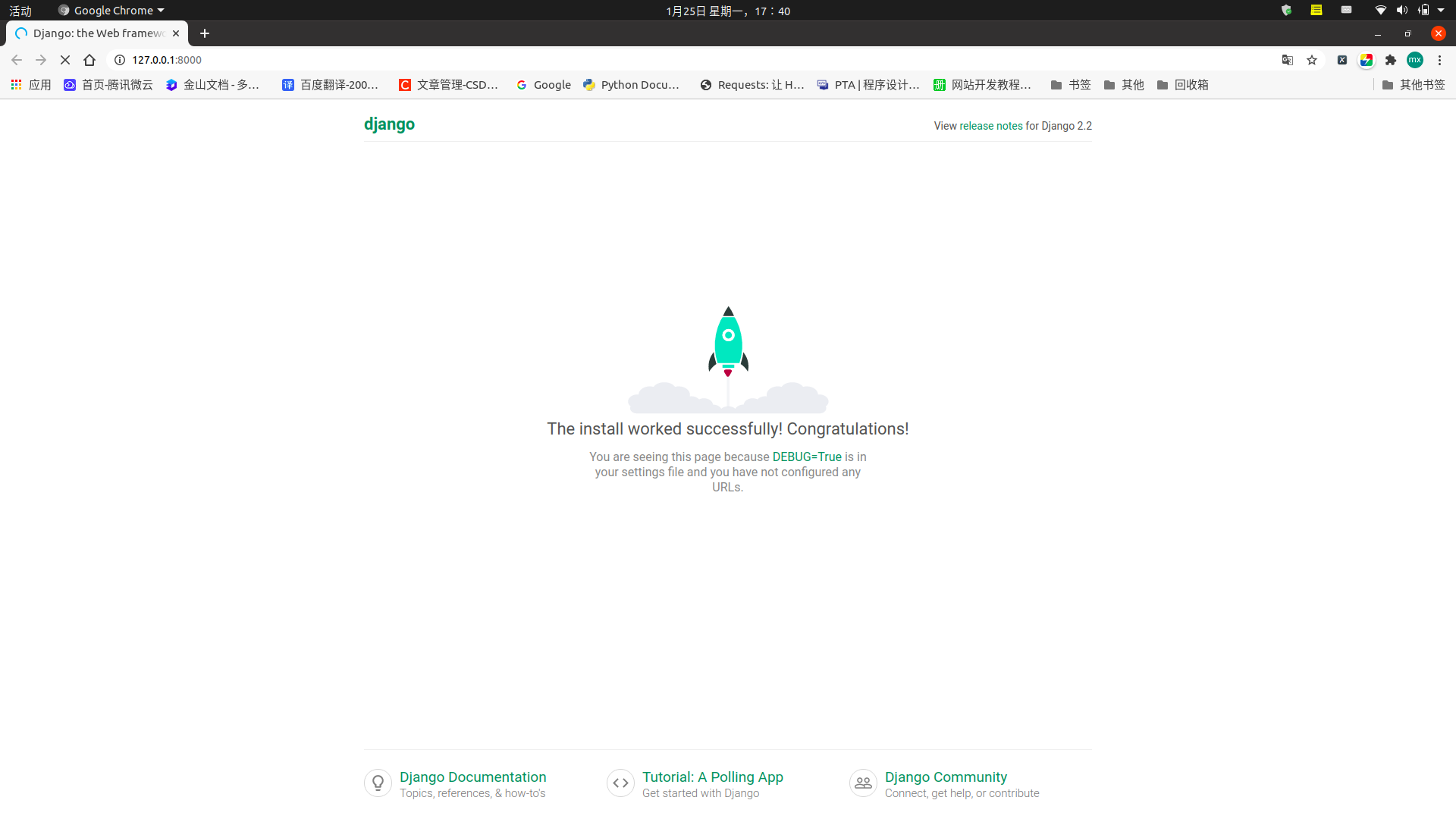Open Chrome's three-dot menu
The width and height of the screenshot is (1456, 819).
1439,60
